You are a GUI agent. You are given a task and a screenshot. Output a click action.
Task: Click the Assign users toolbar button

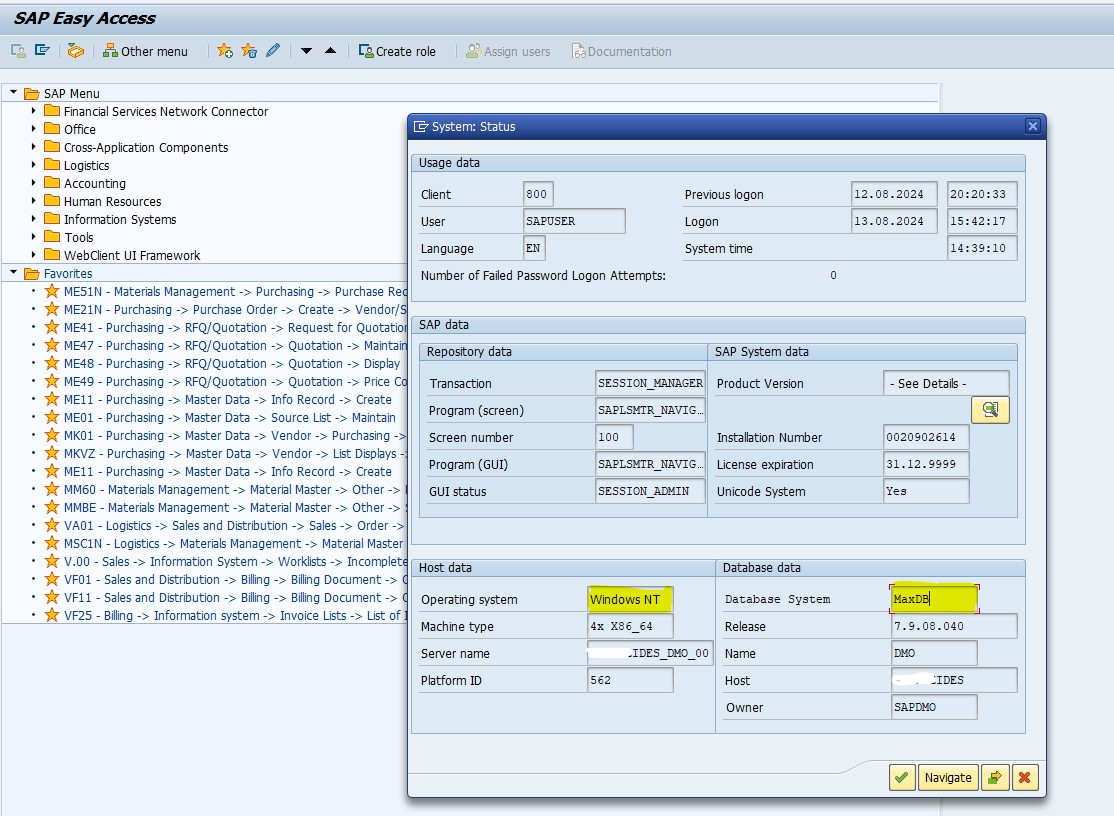(x=508, y=51)
